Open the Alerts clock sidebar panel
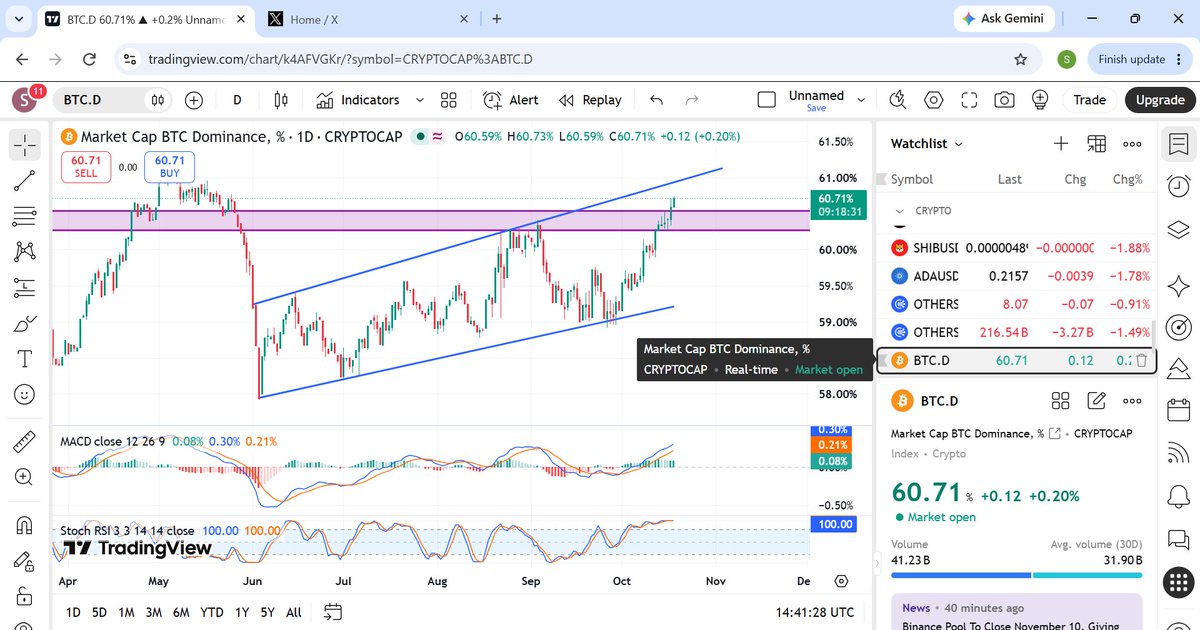This screenshot has height=630, width=1200. 1179,186
